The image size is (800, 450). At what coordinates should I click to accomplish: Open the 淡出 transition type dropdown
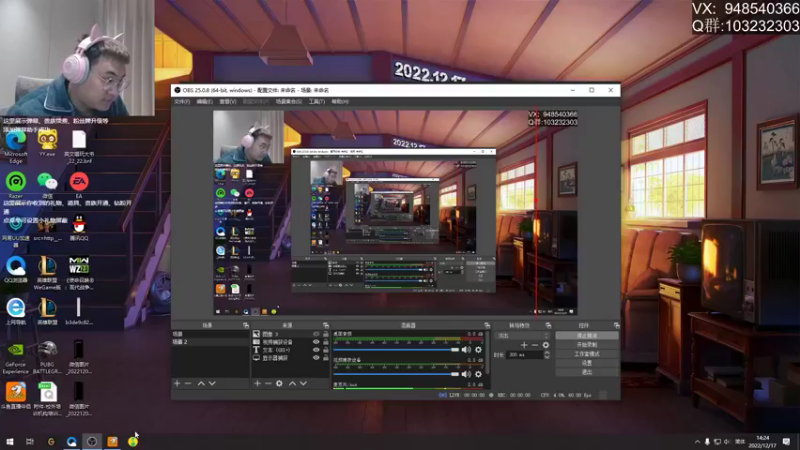(x=523, y=335)
